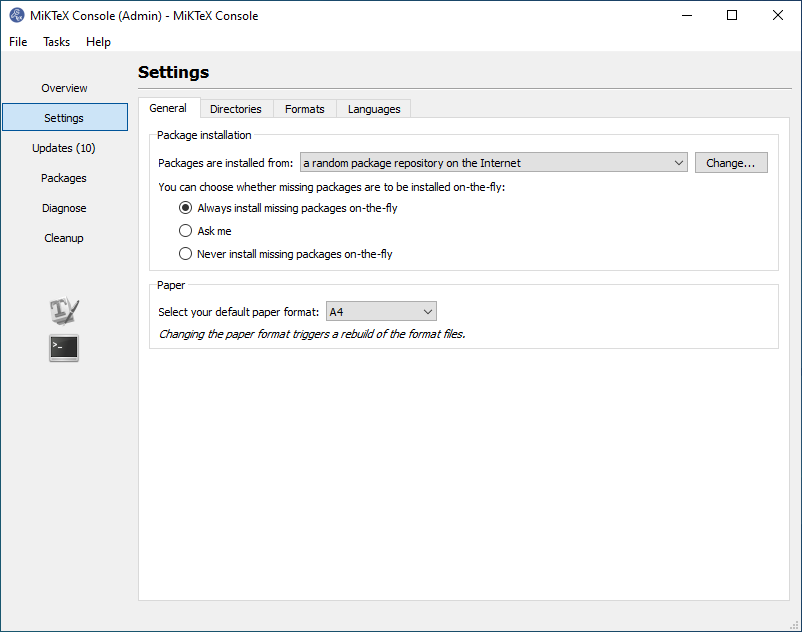
Task: Open the Cleanup page
Action: pyautogui.click(x=64, y=238)
